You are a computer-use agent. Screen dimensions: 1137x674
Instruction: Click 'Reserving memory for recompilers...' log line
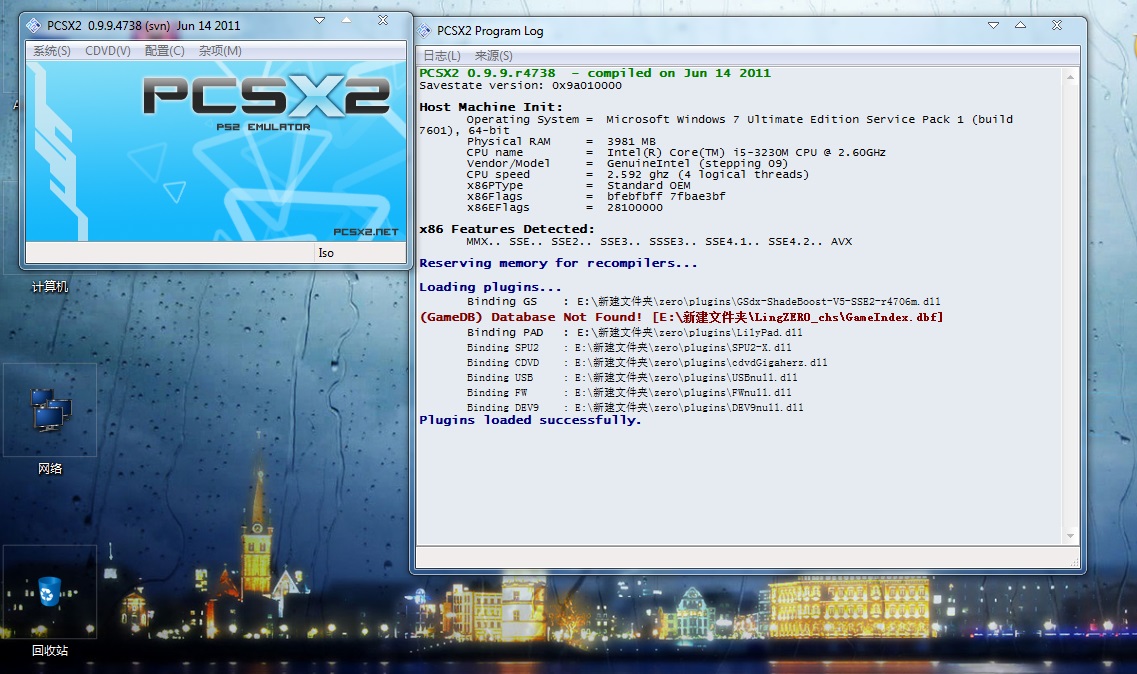558,263
